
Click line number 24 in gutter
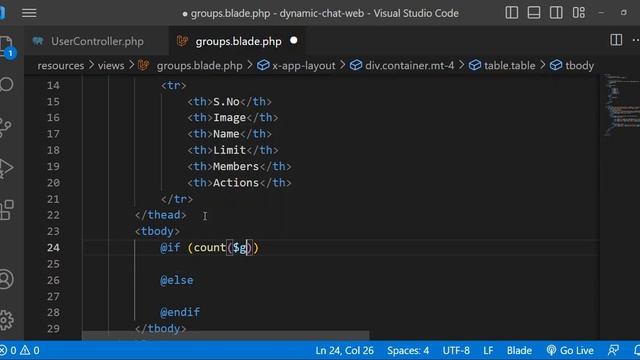click(x=53, y=248)
